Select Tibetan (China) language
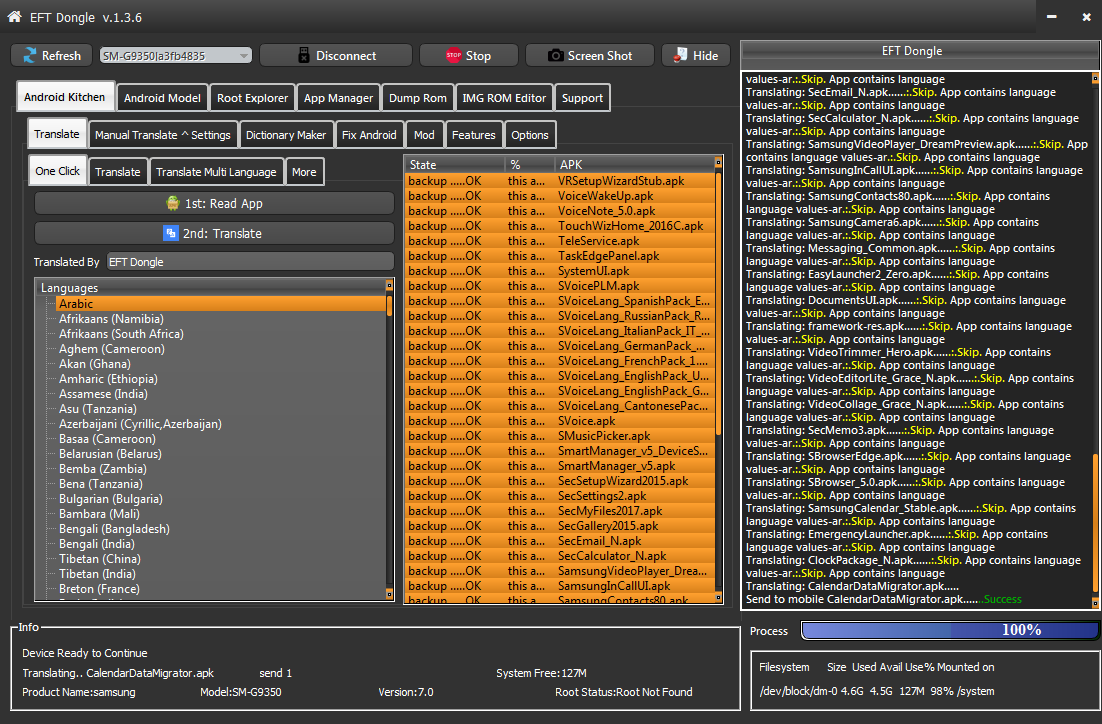This screenshot has width=1102, height=724. pyautogui.click(x=100, y=559)
